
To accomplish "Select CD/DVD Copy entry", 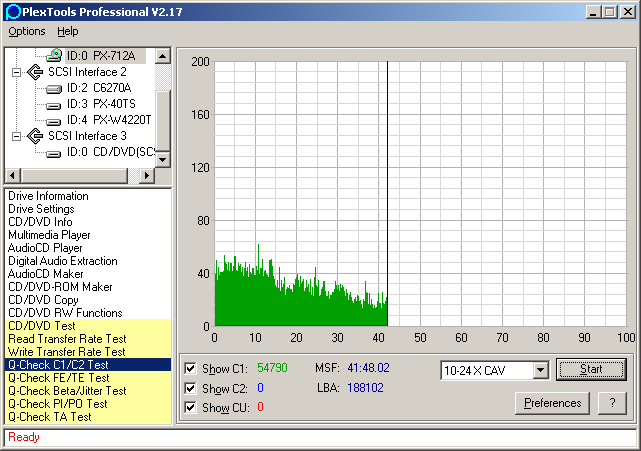I will [x=88, y=300].
